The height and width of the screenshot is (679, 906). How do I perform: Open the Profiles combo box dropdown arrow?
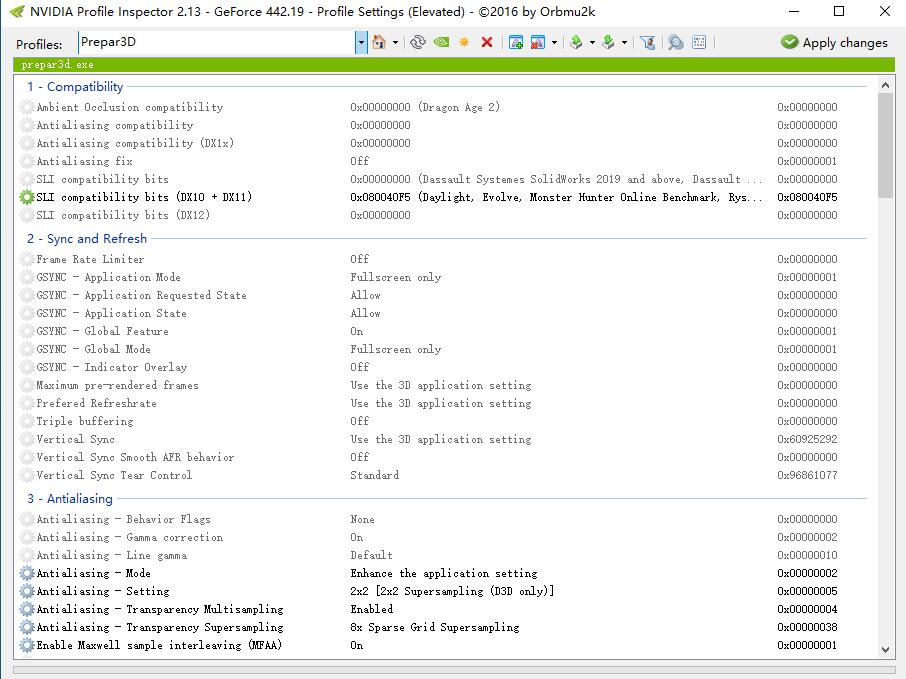(x=361, y=42)
